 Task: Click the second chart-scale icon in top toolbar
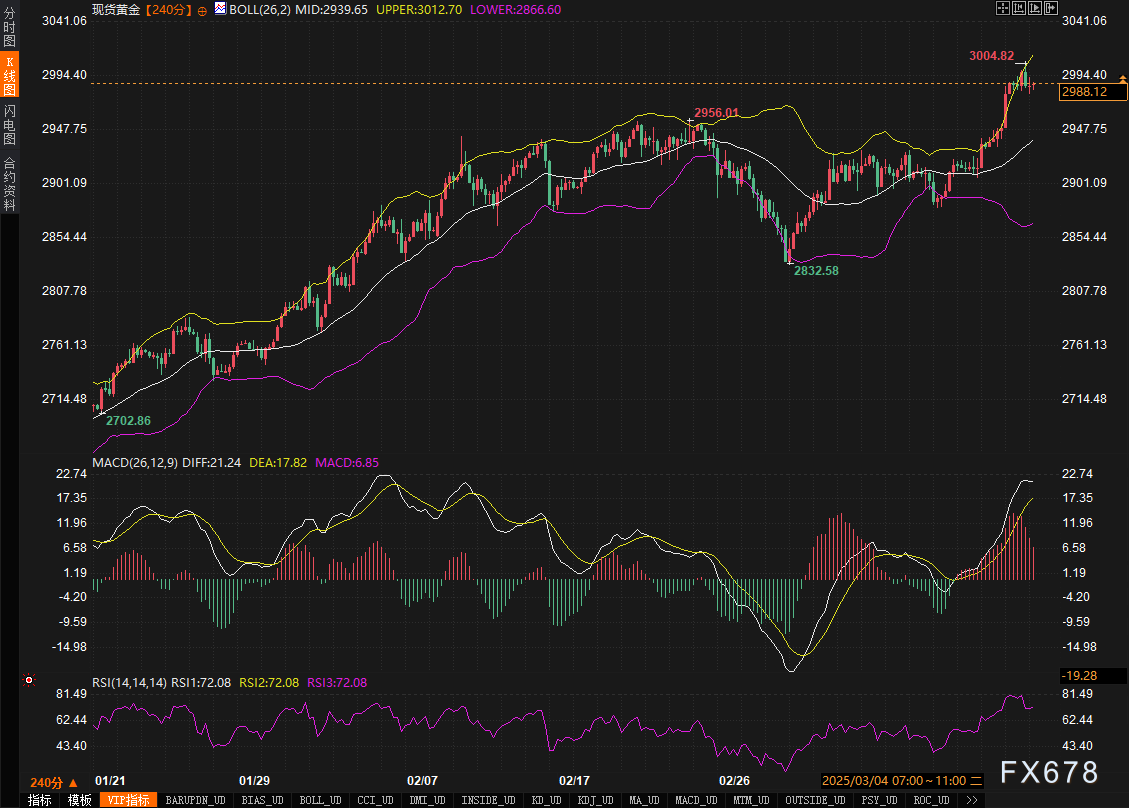pyautogui.click(x=1019, y=8)
